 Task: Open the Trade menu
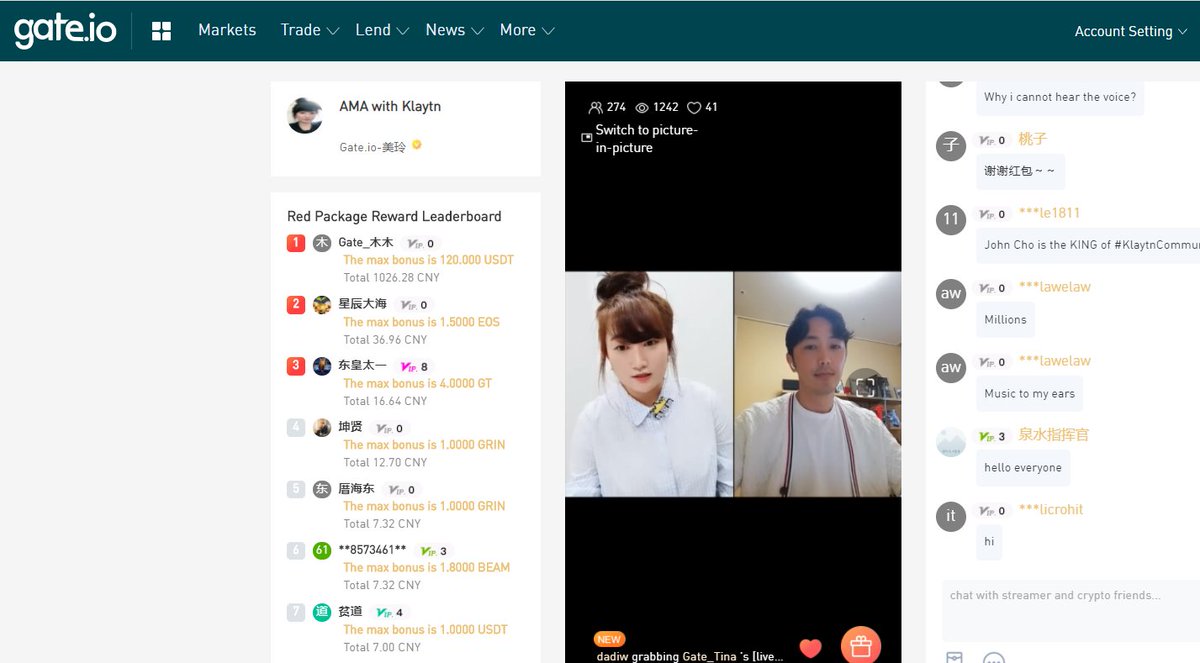coord(300,30)
